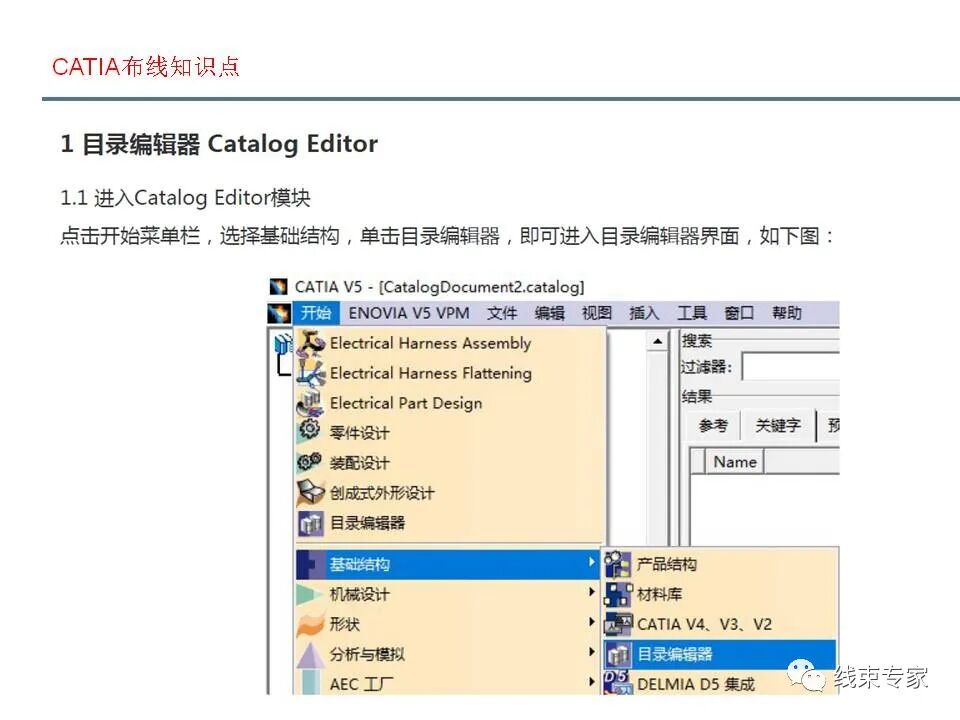
Task: Select Electrical Harness Assembly from Start menu
Action: point(430,343)
